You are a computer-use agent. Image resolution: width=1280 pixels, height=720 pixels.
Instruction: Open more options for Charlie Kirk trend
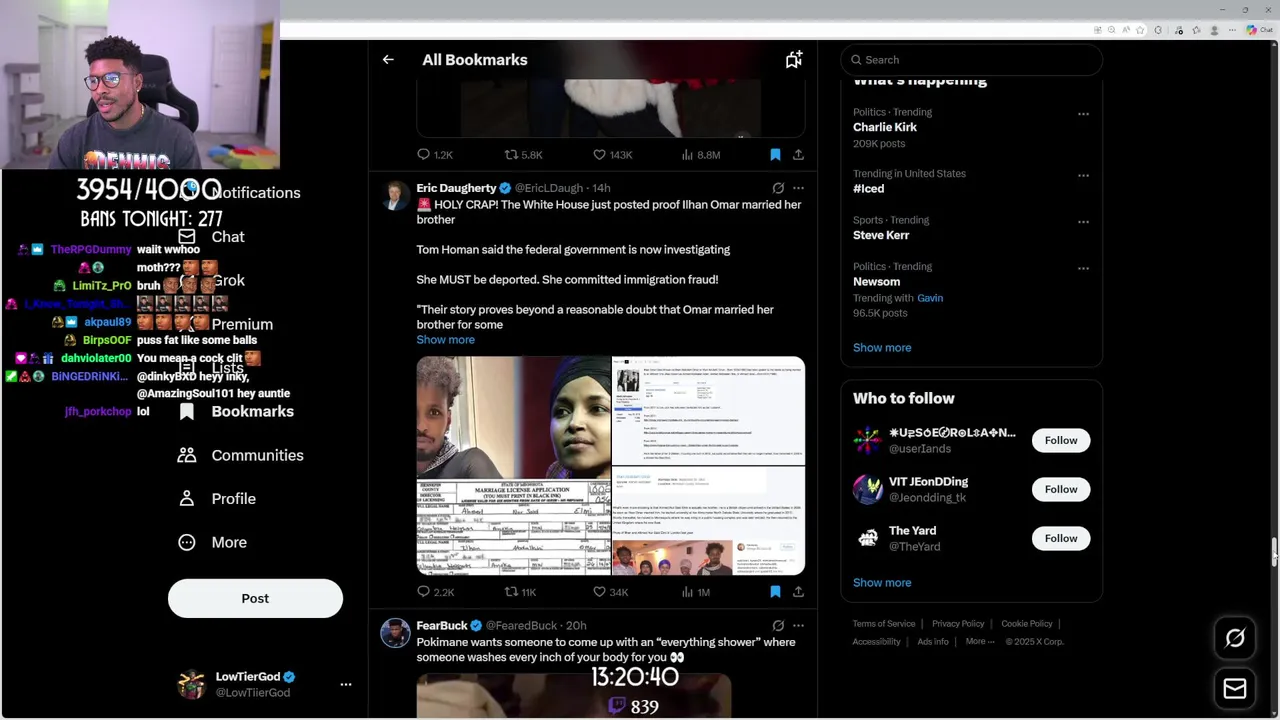tap(1083, 114)
